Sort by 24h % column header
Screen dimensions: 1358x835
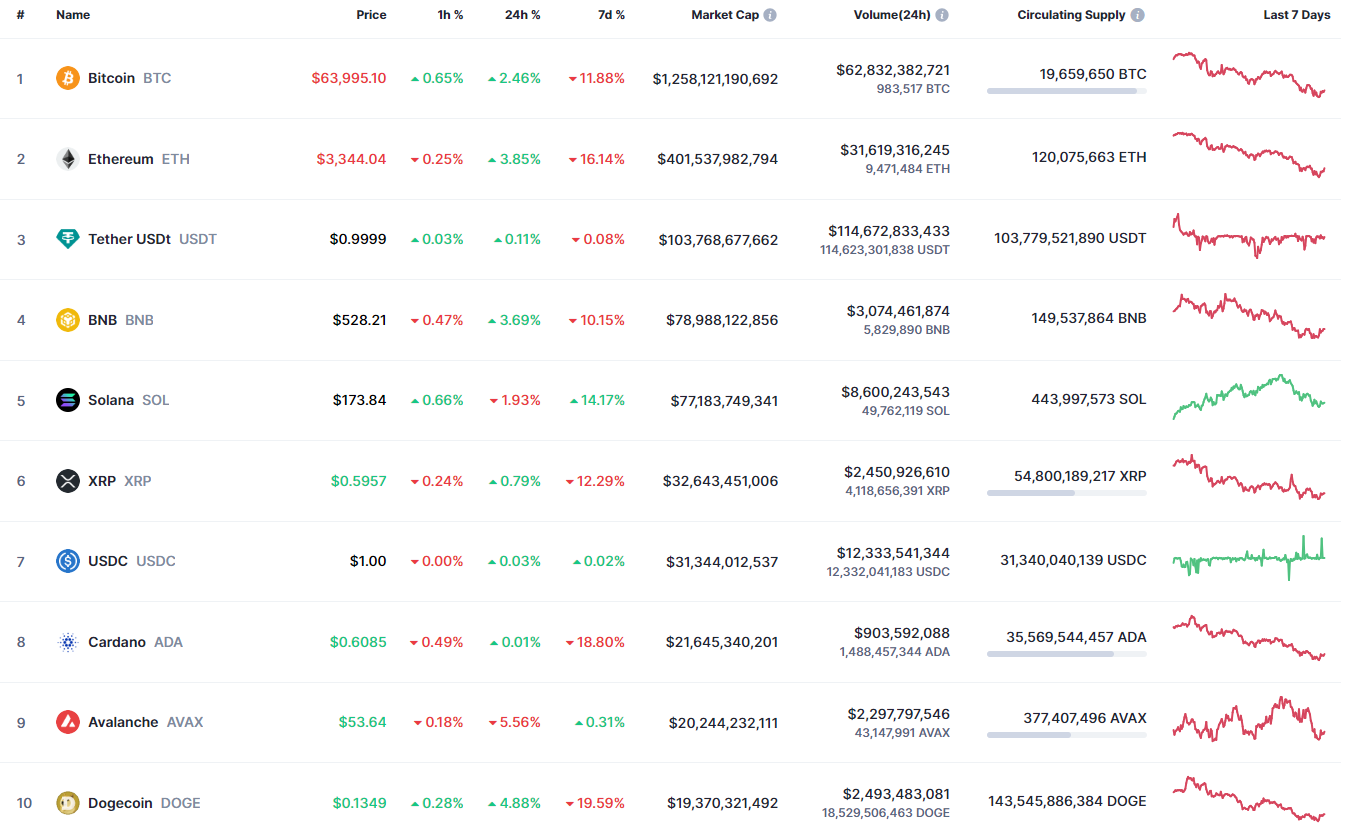[522, 16]
